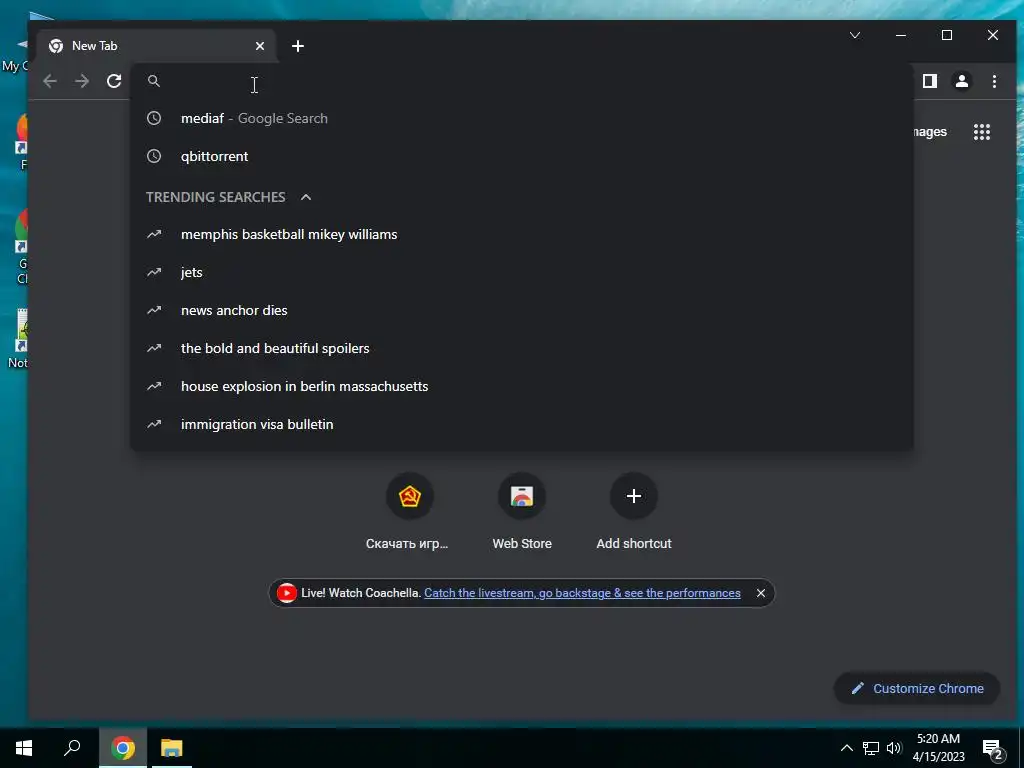Image resolution: width=1024 pixels, height=768 pixels.
Task: Open Chrome's three-dot menu
Action: coord(994,81)
